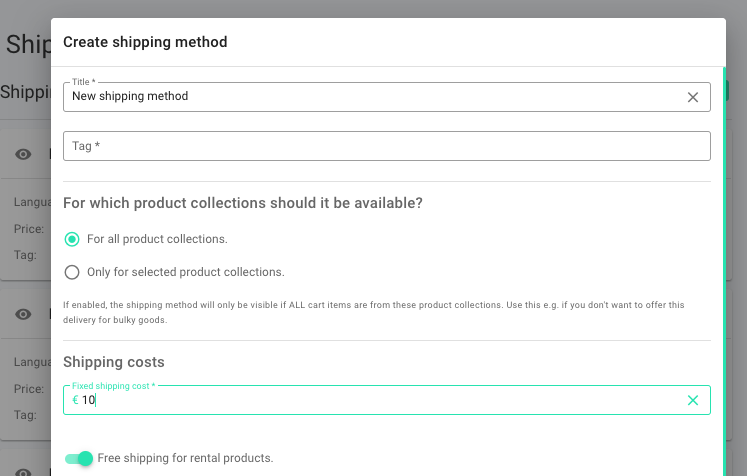Viewport: 747px width, 476px height.
Task: Click the helper text about bulky goods
Action: click(380, 312)
